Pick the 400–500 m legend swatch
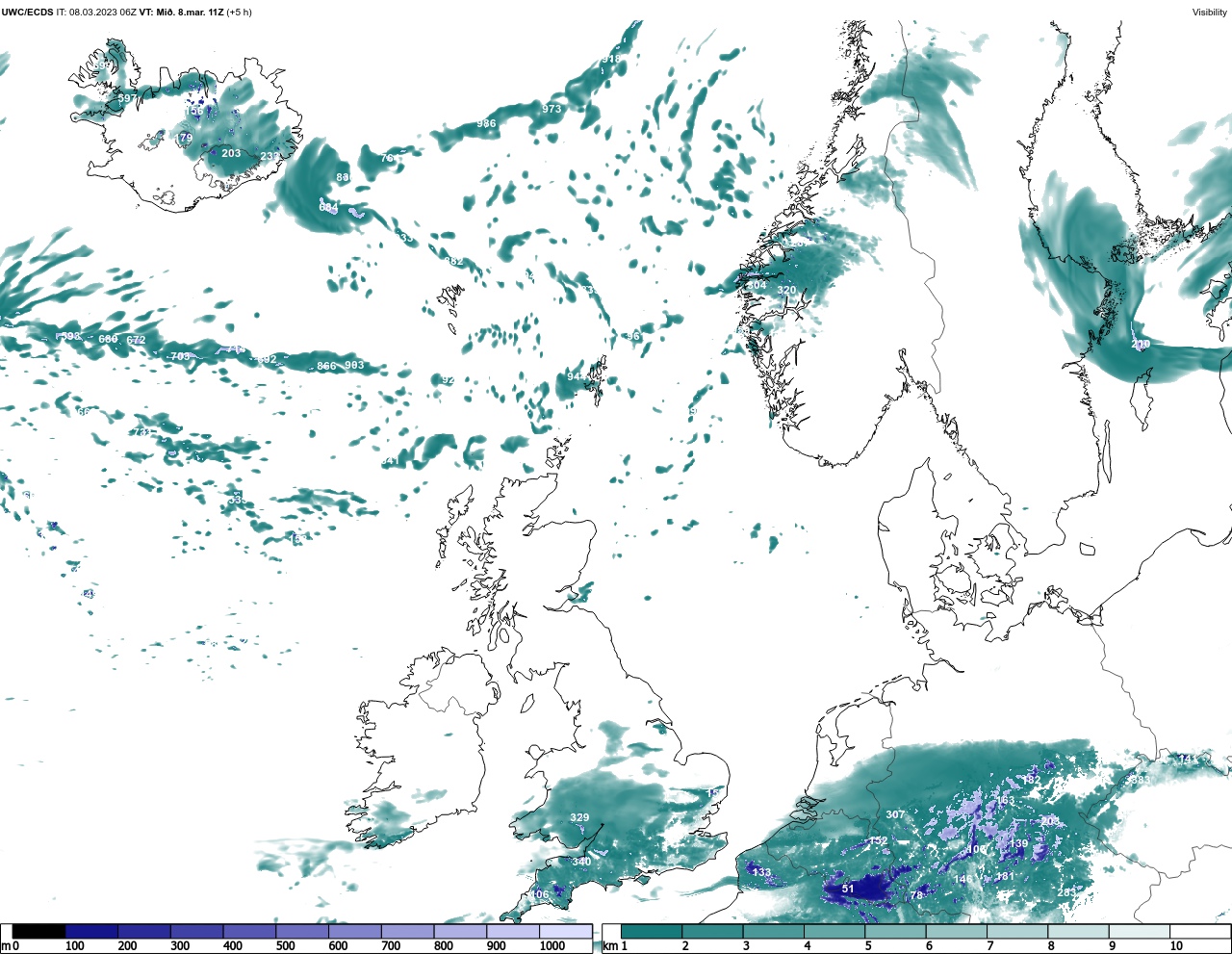Viewport: 1232px width, 954px height. point(249,932)
